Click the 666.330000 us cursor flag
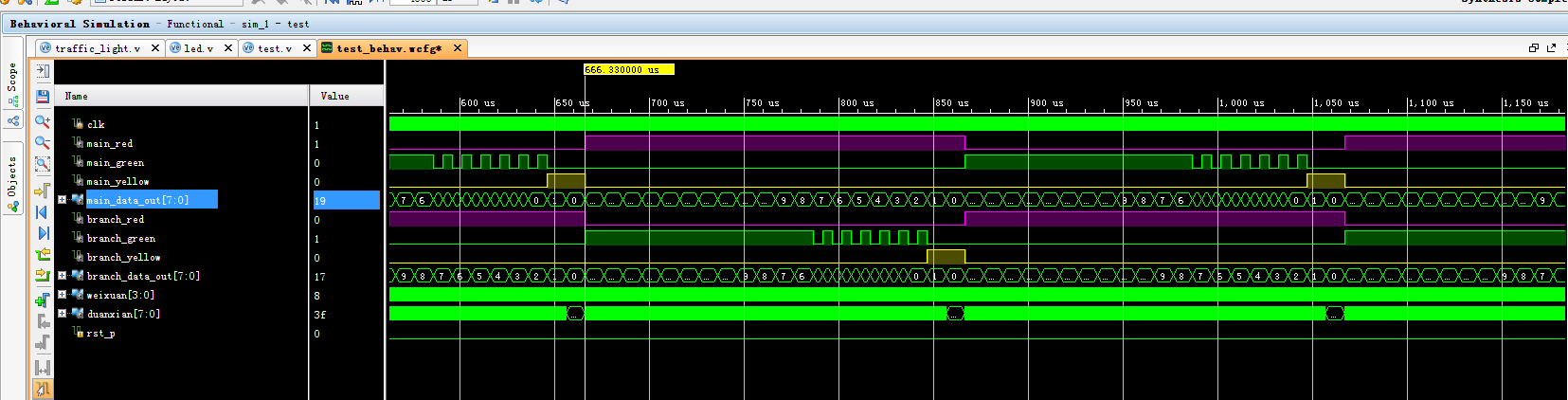 pyautogui.click(x=629, y=69)
